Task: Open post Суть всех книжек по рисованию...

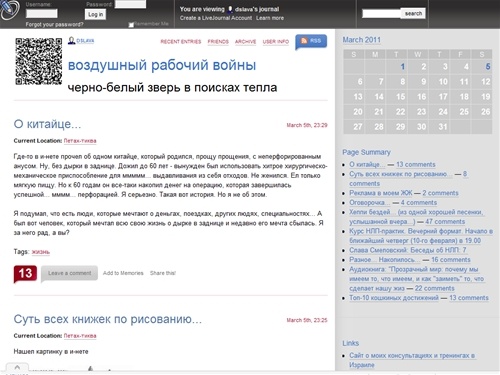Action: click(x=108, y=319)
